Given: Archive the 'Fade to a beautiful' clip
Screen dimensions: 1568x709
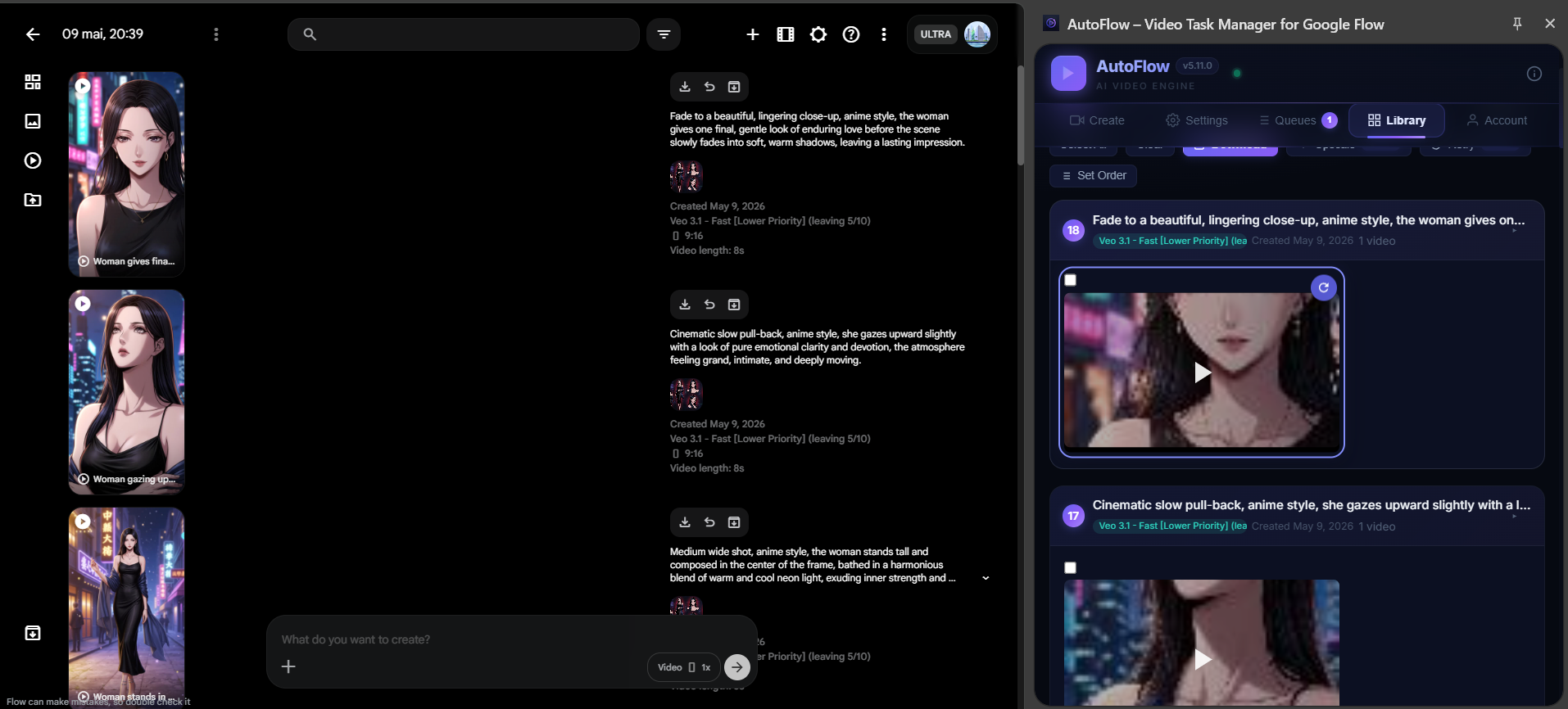Looking at the screenshot, I should (x=734, y=87).
